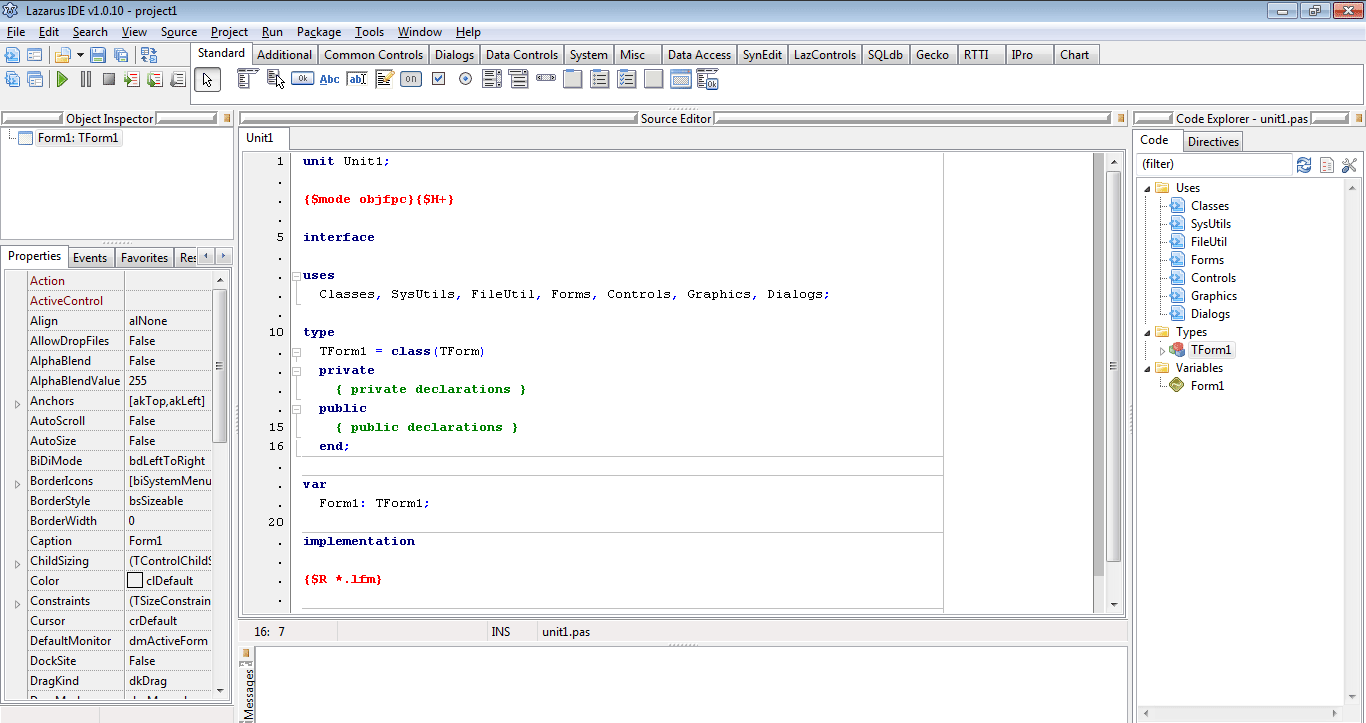Click the View Units icon
The width and height of the screenshot is (1366, 723).
coord(12,79)
